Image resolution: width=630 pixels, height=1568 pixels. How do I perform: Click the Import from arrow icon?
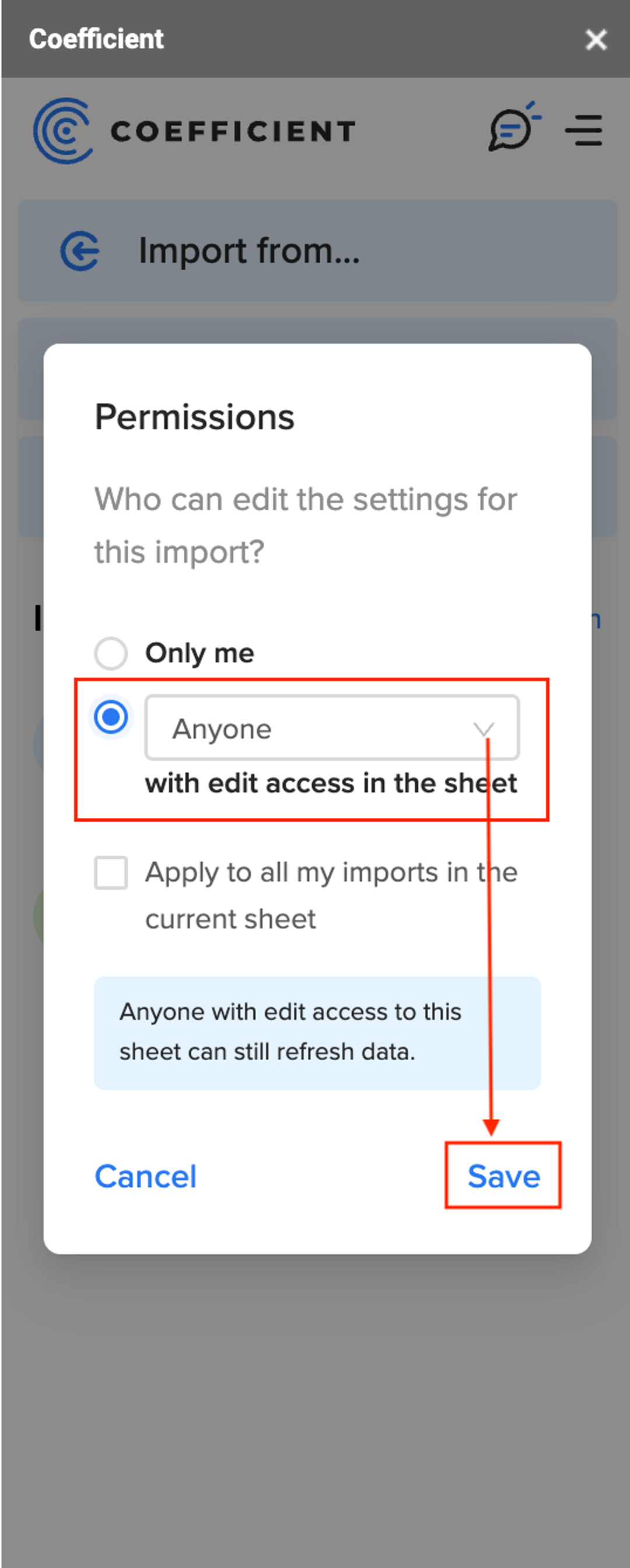coord(80,250)
